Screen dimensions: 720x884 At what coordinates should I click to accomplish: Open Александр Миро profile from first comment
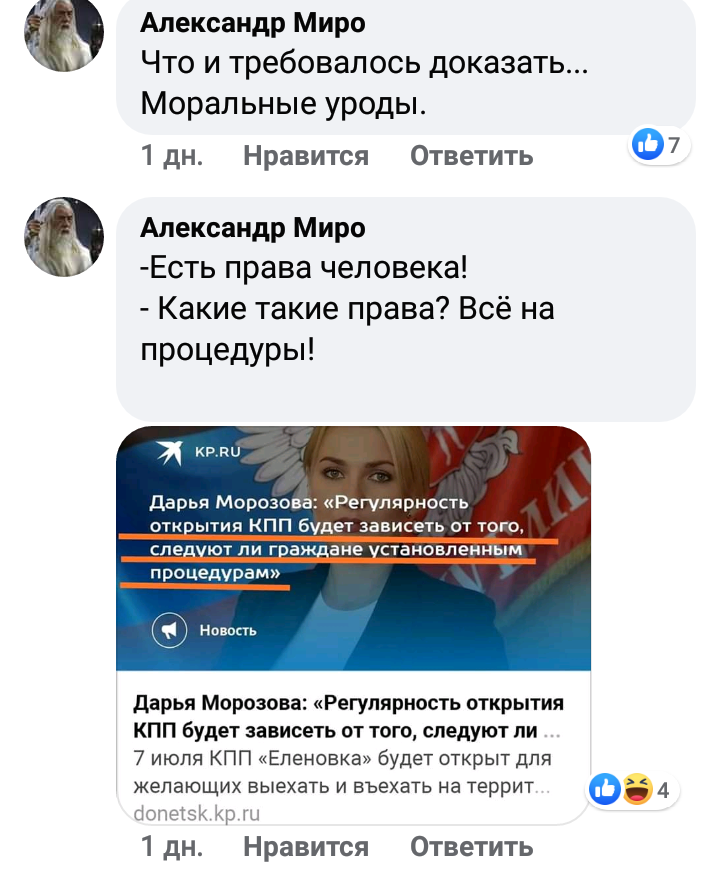pyautogui.click(x=253, y=23)
